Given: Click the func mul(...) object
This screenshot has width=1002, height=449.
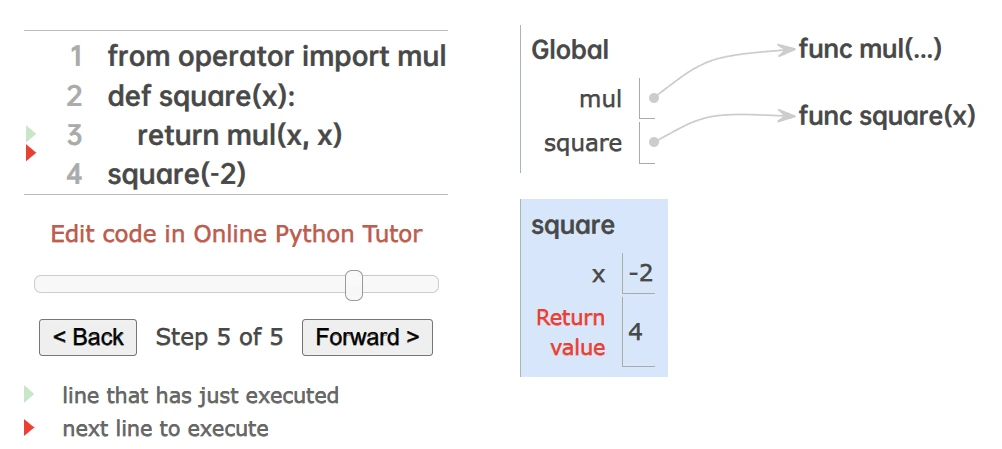Looking at the screenshot, I should 870,49.
